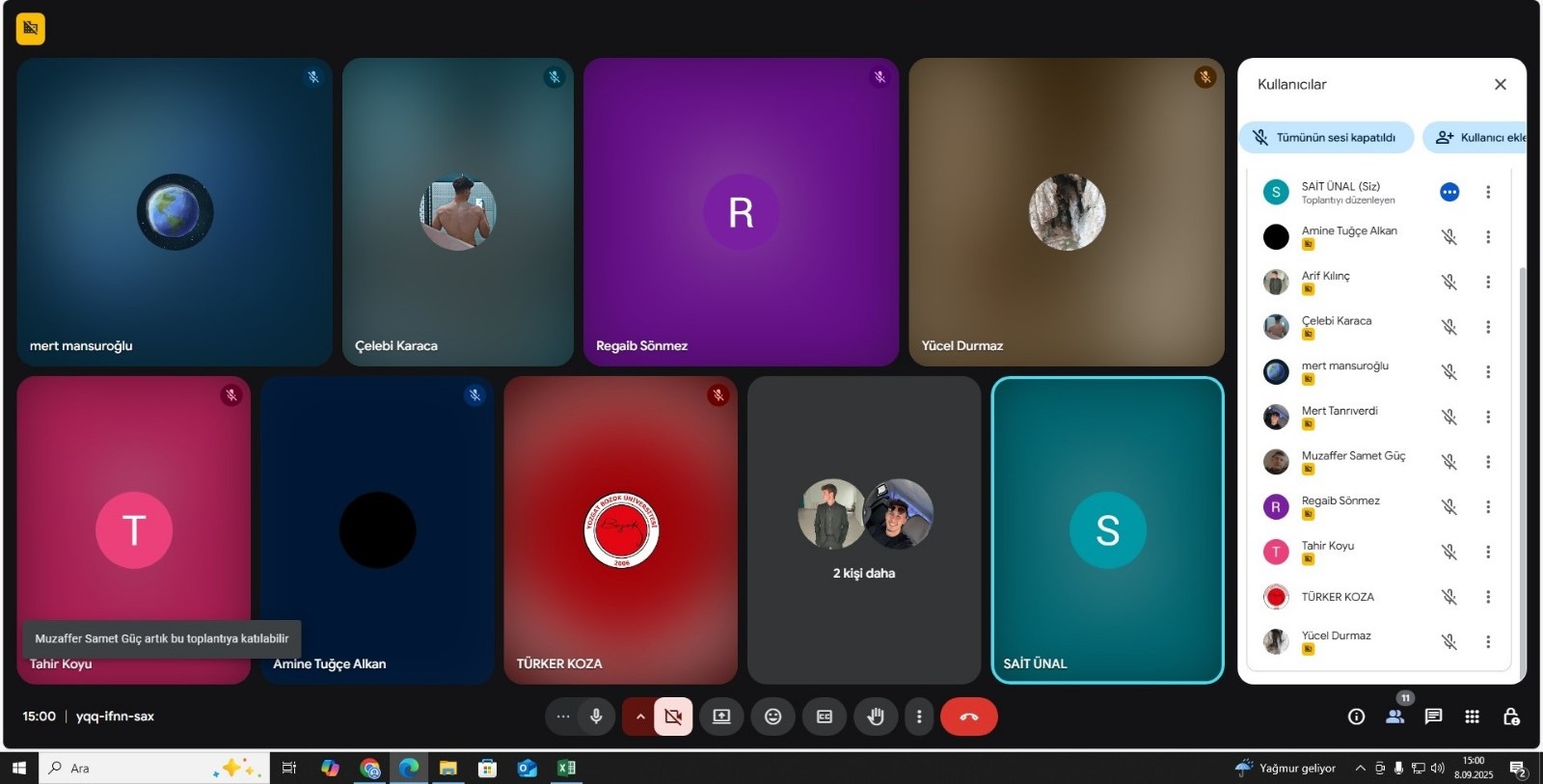Viewport: 1543px width, 784px height.
Task: Open the activities grid icon
Action: pos(1472,716)
